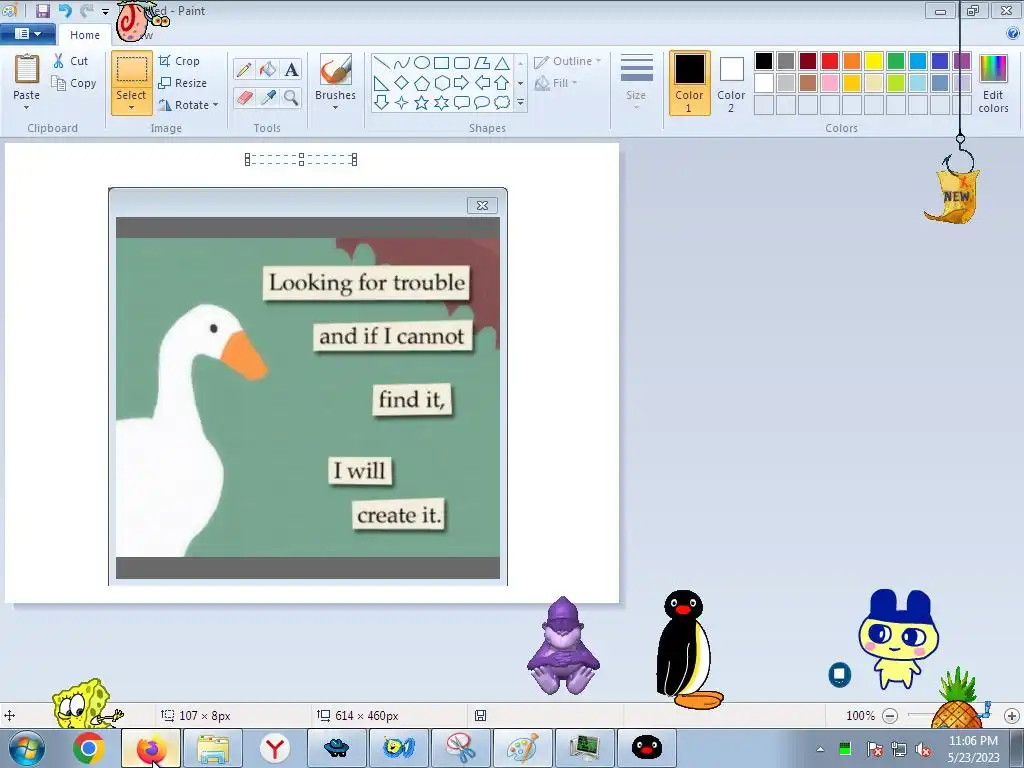Open the Select tool dropdown arrow
This screenshot has height=768, width=1024.
(x=131, y=108)
